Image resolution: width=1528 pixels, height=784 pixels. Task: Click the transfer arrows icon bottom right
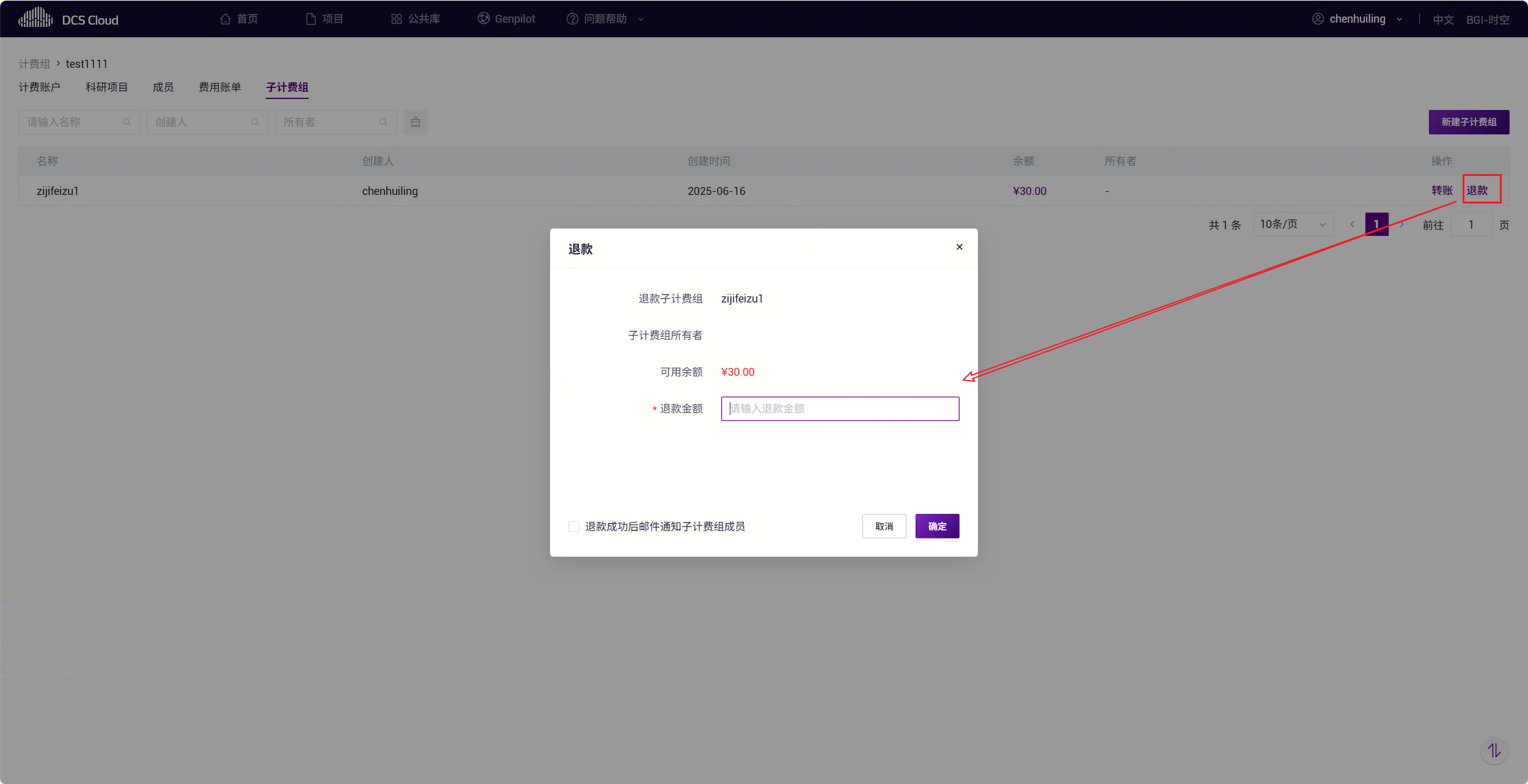pyautogui.click(x=1494, y=750)
